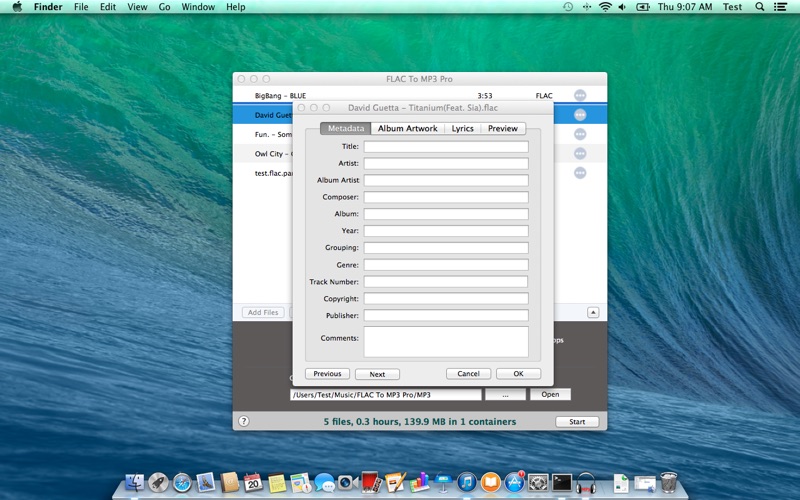Open FaceTime camera icon in the Dock
Viewport: 800px width, 500px height.
(348, 482)
